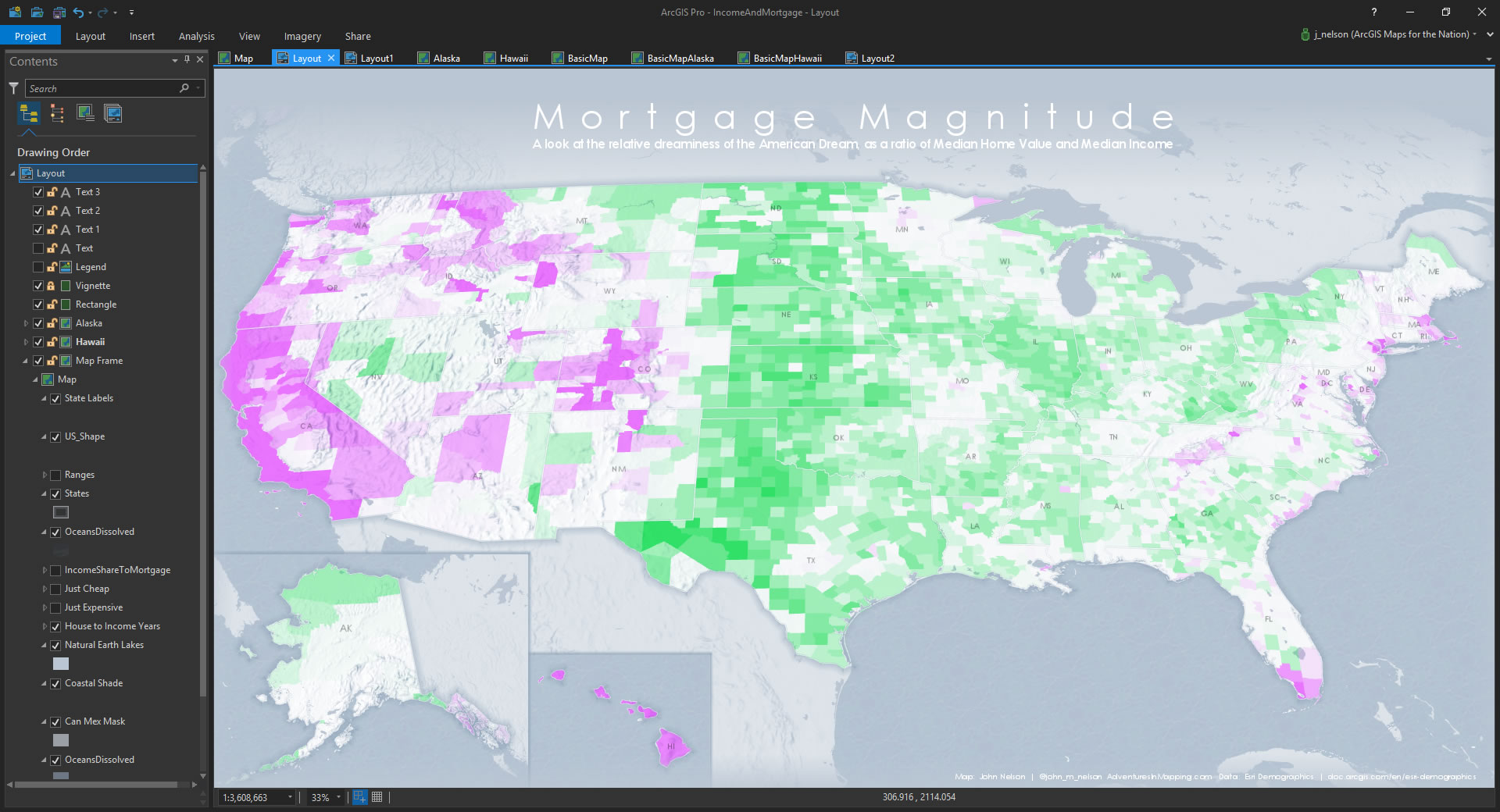This screenshot has height=812, width=1500.
Task: Expand the Alaska map frame
Action: coord(26,323)
